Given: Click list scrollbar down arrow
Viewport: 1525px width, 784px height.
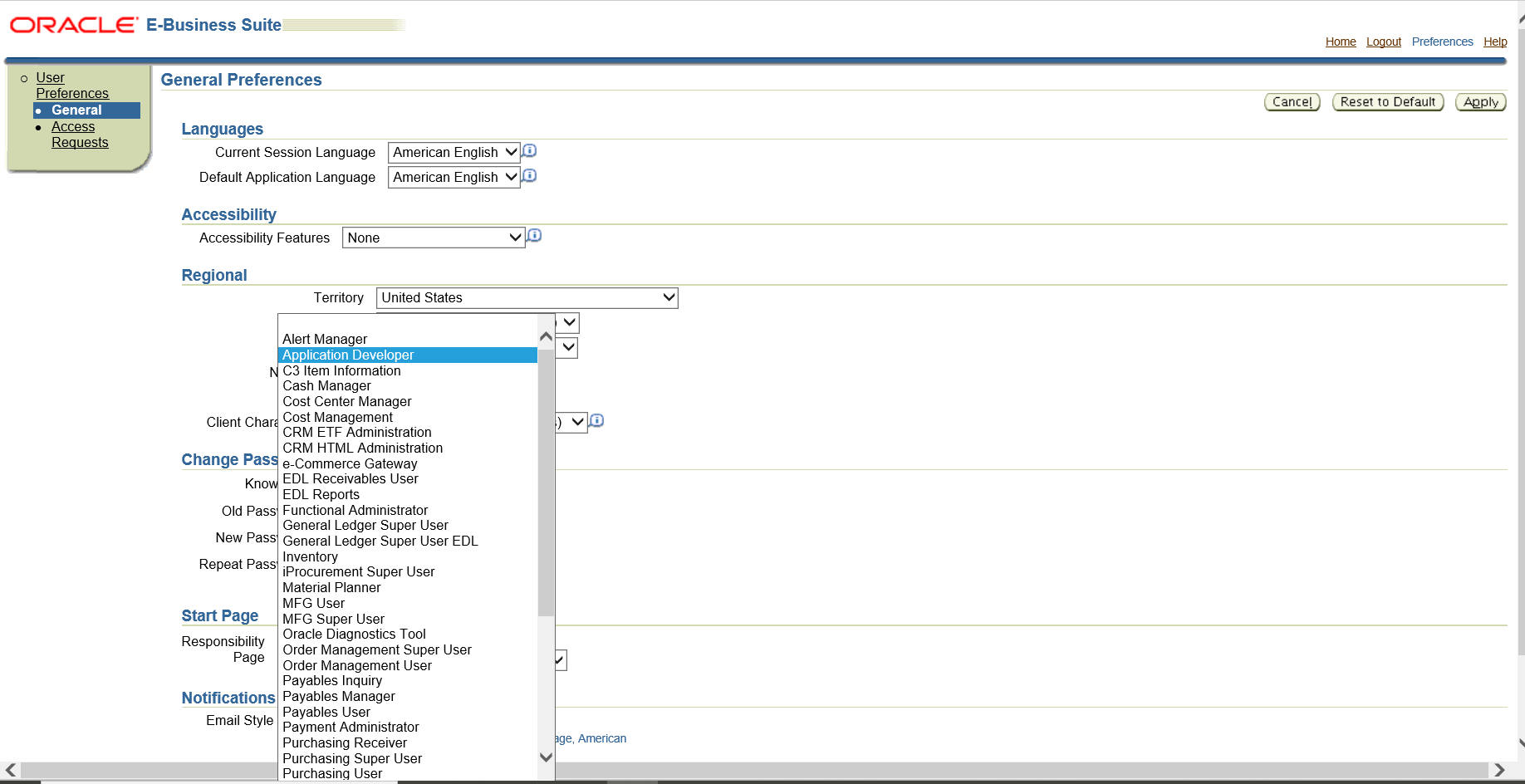Looking at the screenshot, I should click(x=546, y=757).
